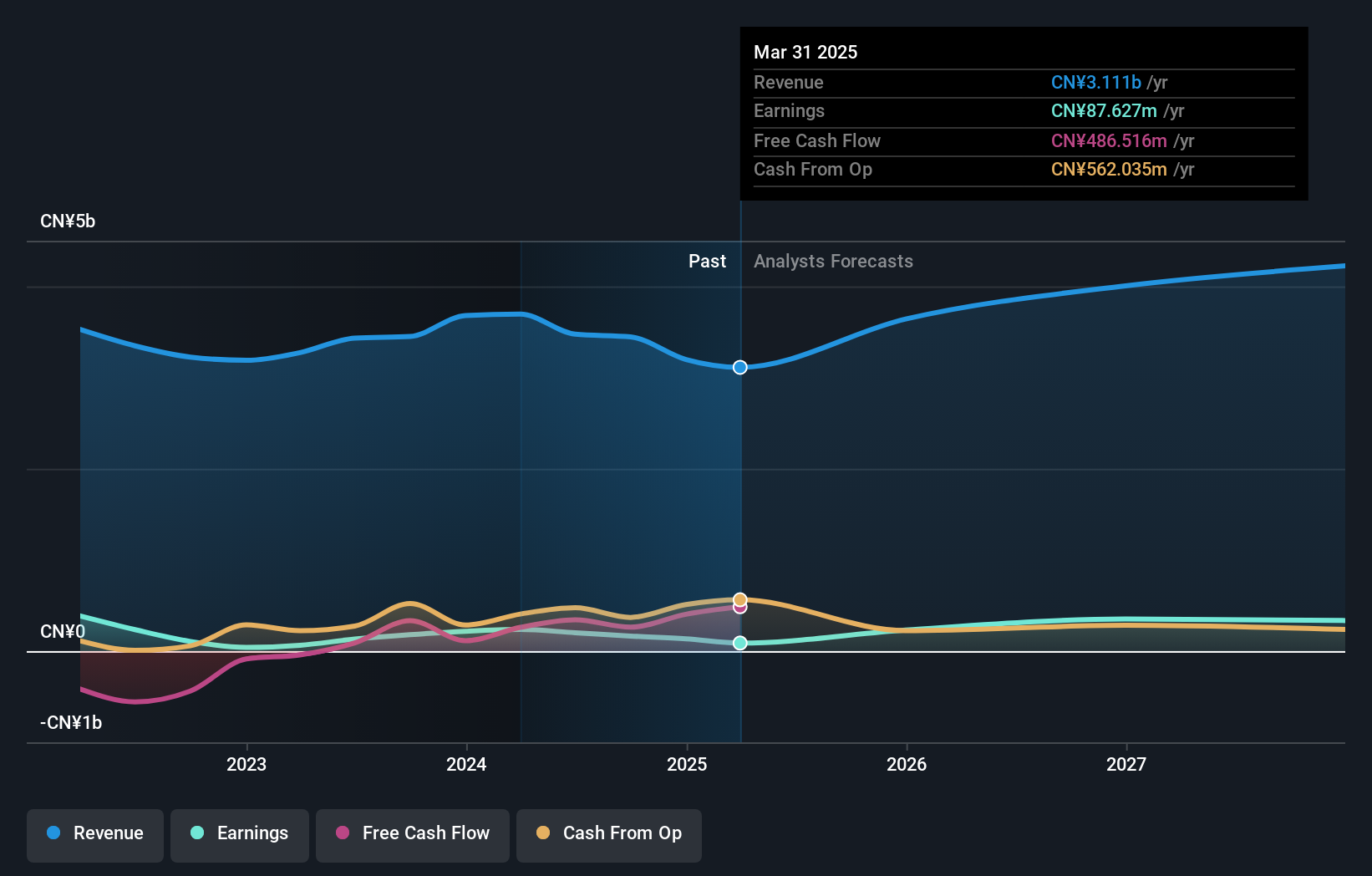Click the Past section label
1372x876 pixels.
[707, 262]
